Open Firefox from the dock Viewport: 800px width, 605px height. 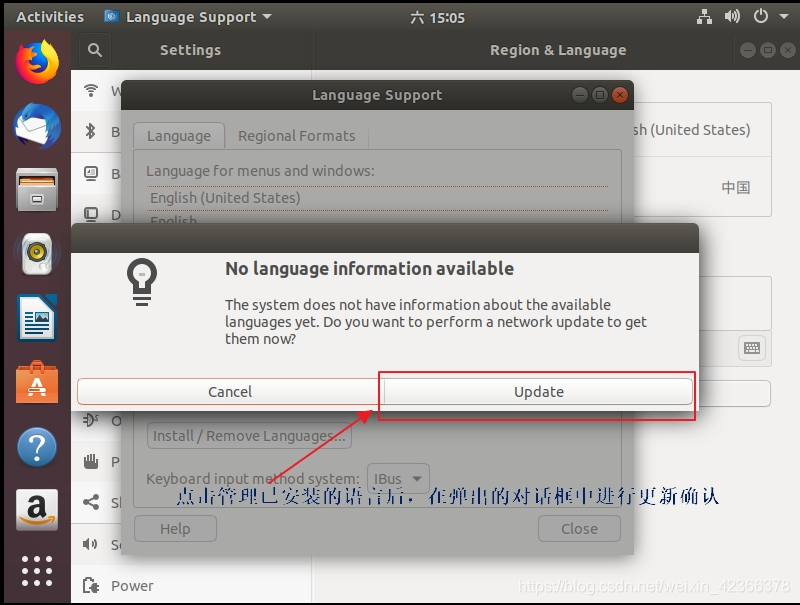[37, 62]
